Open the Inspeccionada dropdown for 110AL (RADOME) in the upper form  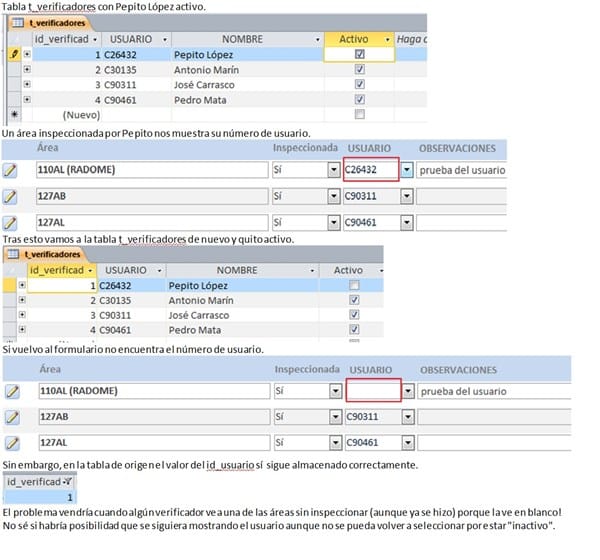[x=334, y=170]
